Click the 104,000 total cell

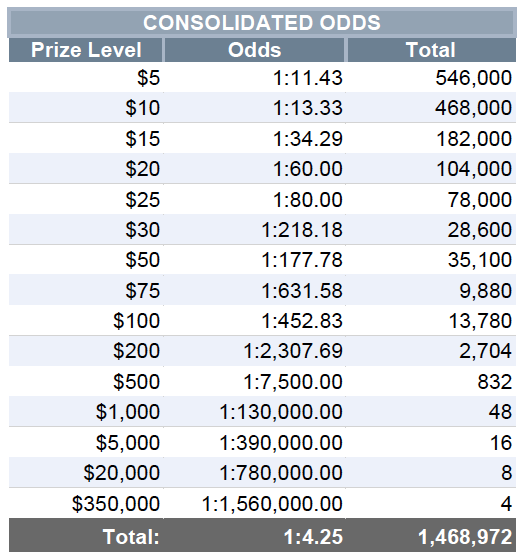pos(431,169)
